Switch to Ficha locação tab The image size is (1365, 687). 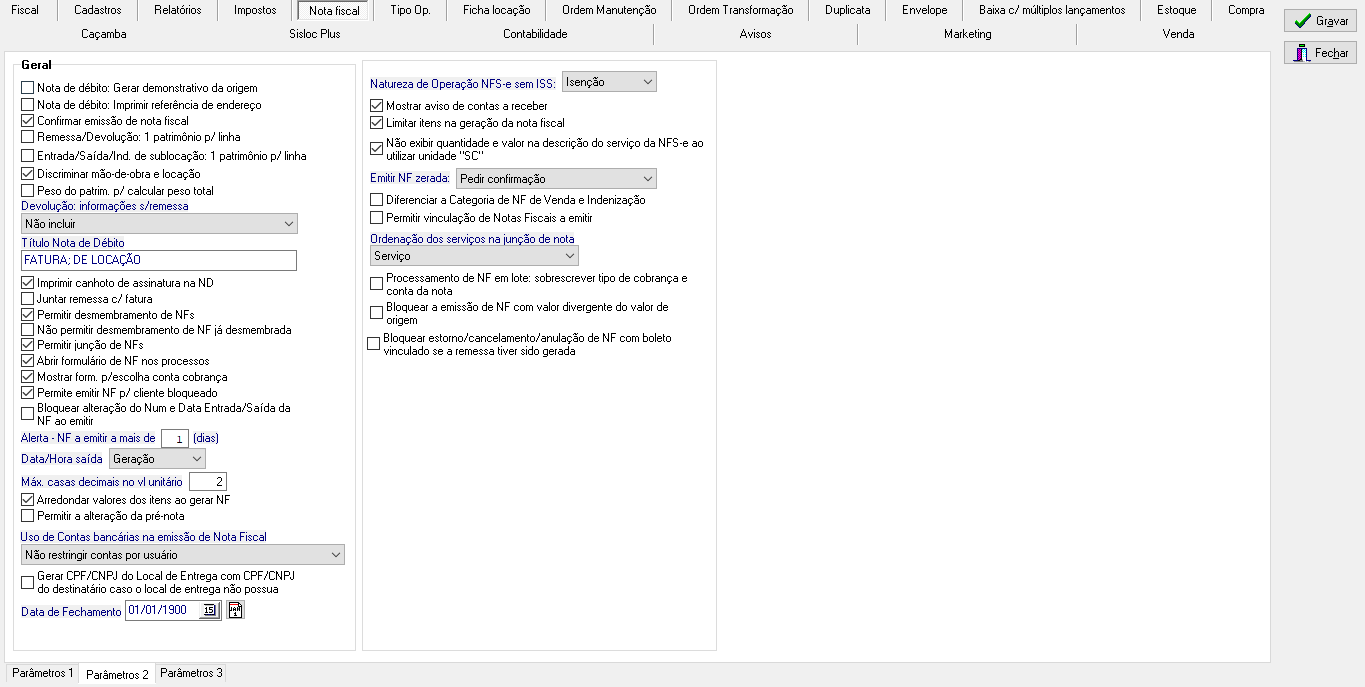[x=497, y=10]
